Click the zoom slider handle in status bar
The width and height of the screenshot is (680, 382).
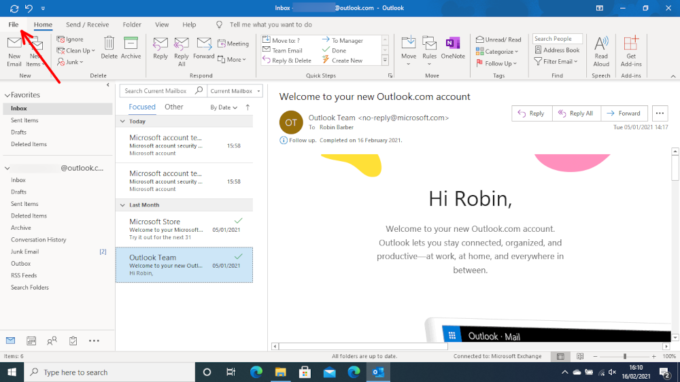click(x=625, y=356)
